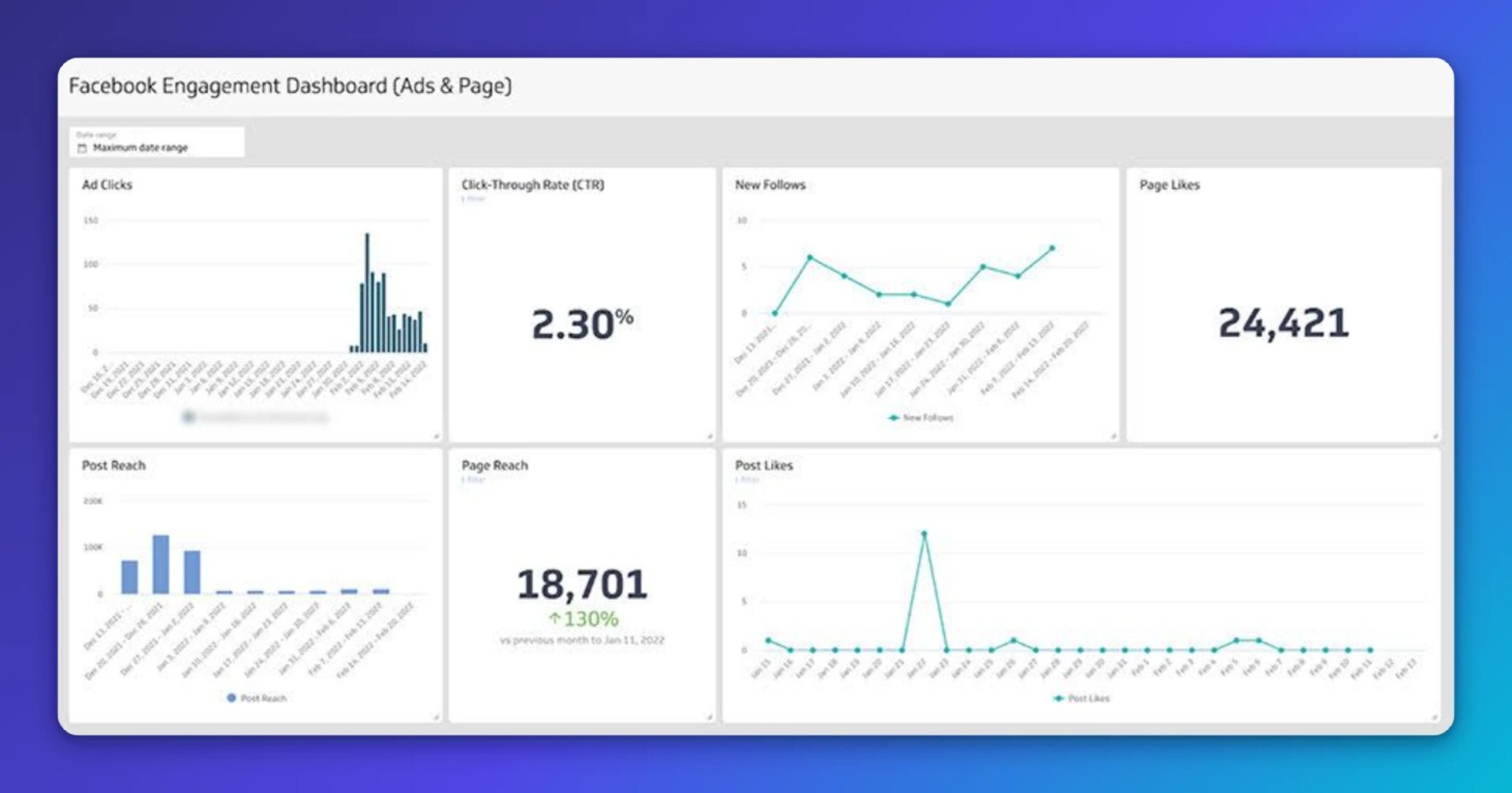The height and width of the screenshot is (793, 1512).
Task: Click the first data point of Post Likes line
Action: pos(768,640)
